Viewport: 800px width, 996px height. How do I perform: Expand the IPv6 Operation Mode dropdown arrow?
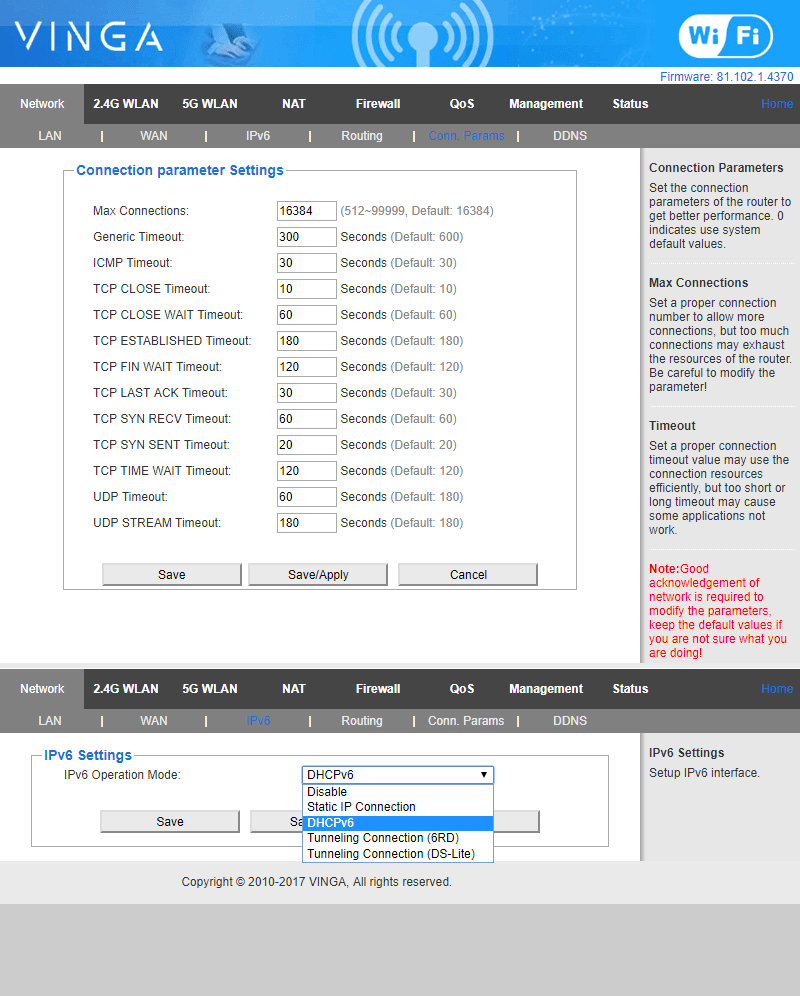[484, 775]
